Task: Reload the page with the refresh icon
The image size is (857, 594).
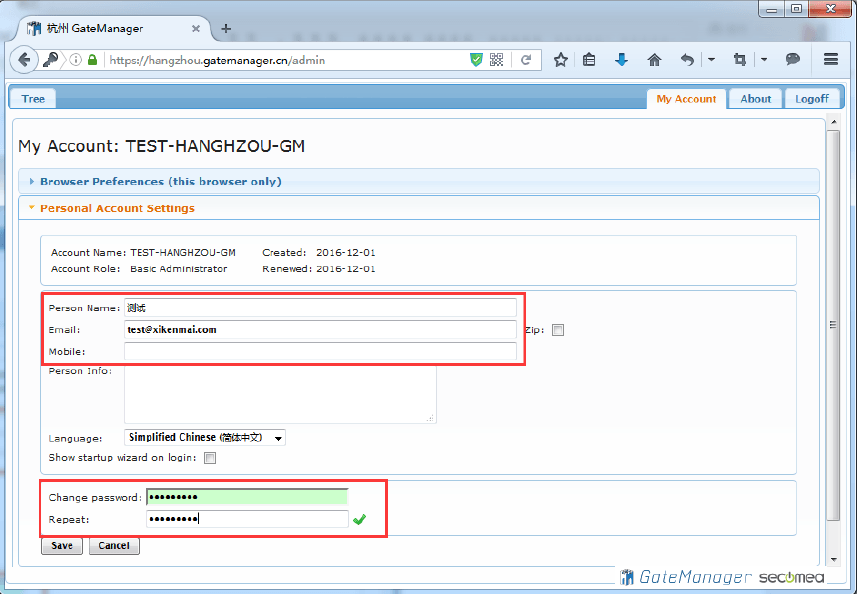Action: click(526, 60)
